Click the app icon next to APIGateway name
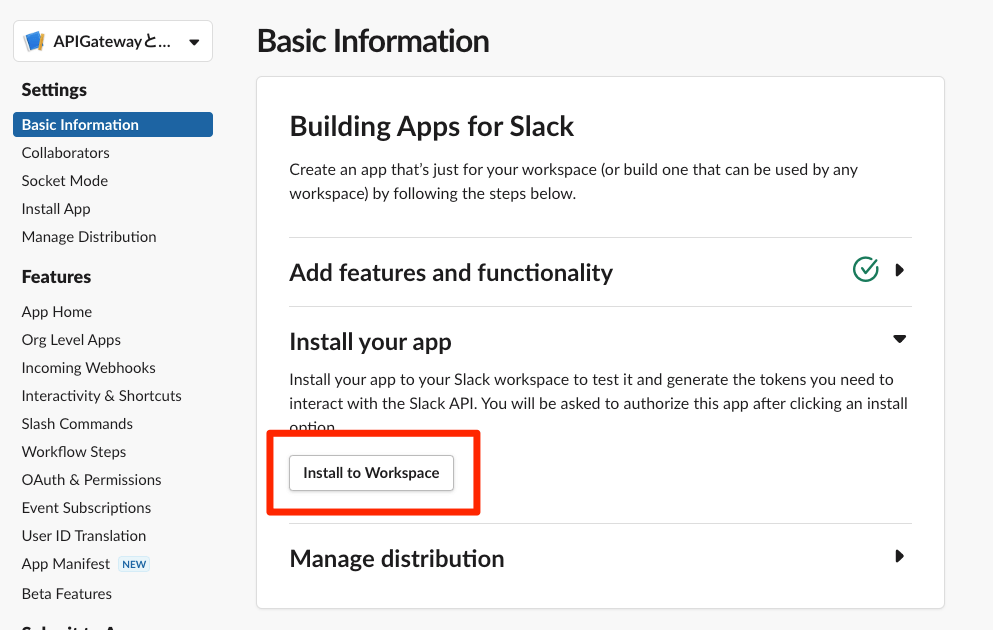 pos(35,42)
